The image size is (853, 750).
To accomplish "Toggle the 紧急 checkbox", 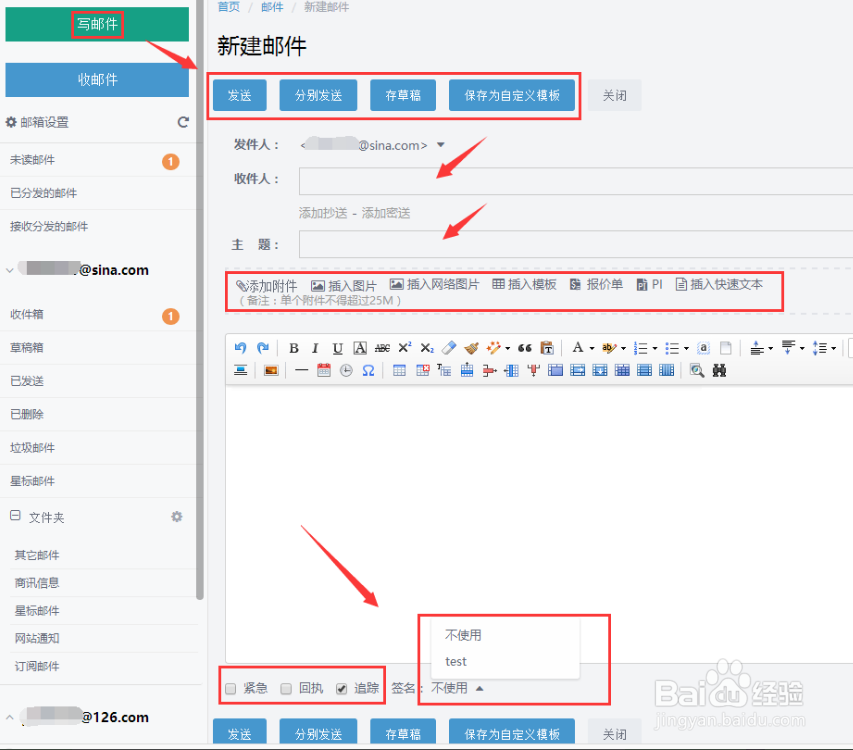I will [231, 689].
